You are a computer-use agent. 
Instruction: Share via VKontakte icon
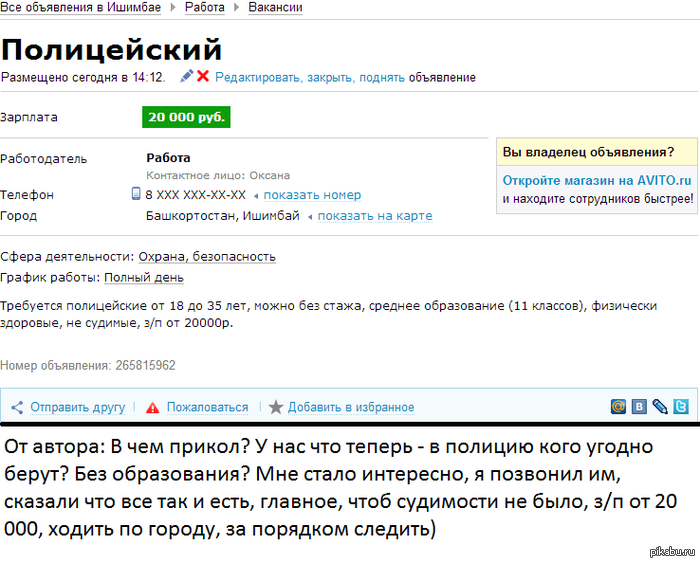click(x=639, y=406)
